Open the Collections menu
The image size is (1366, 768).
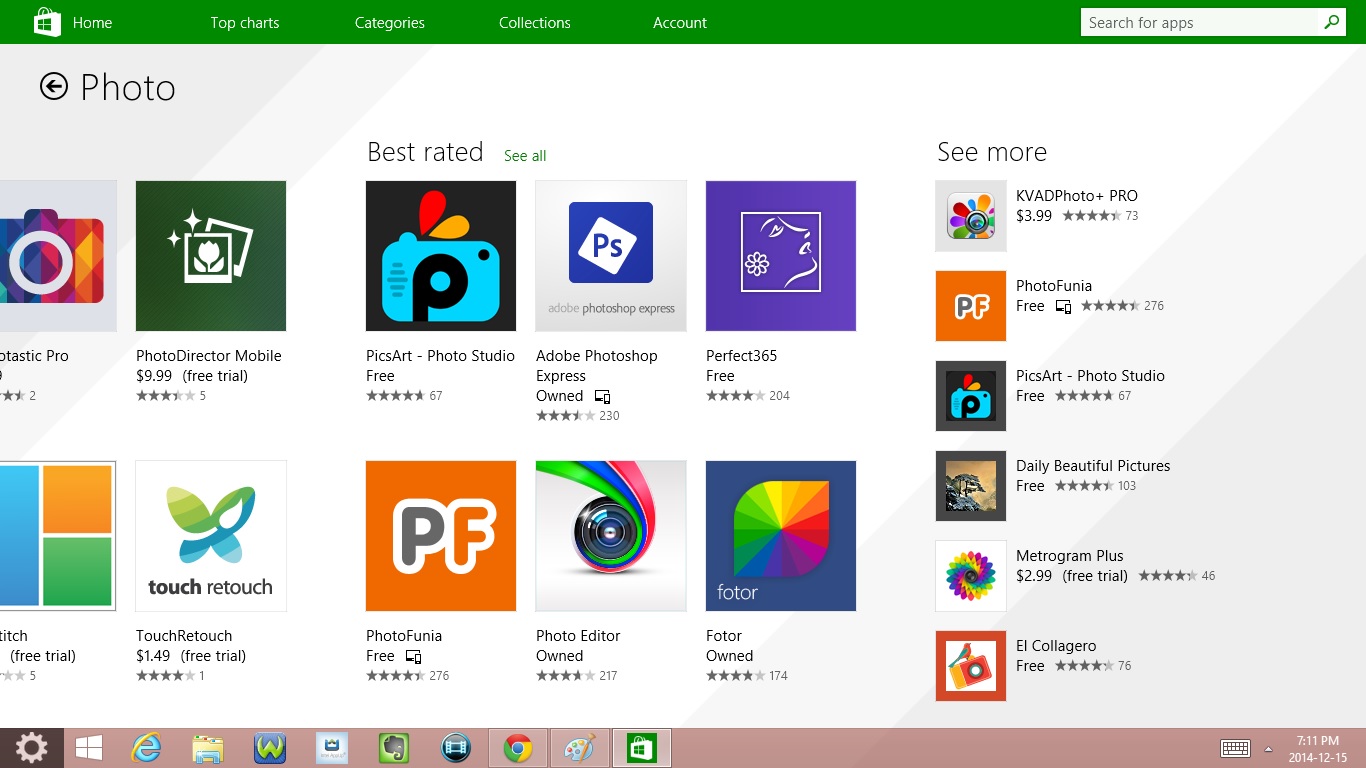535,22
